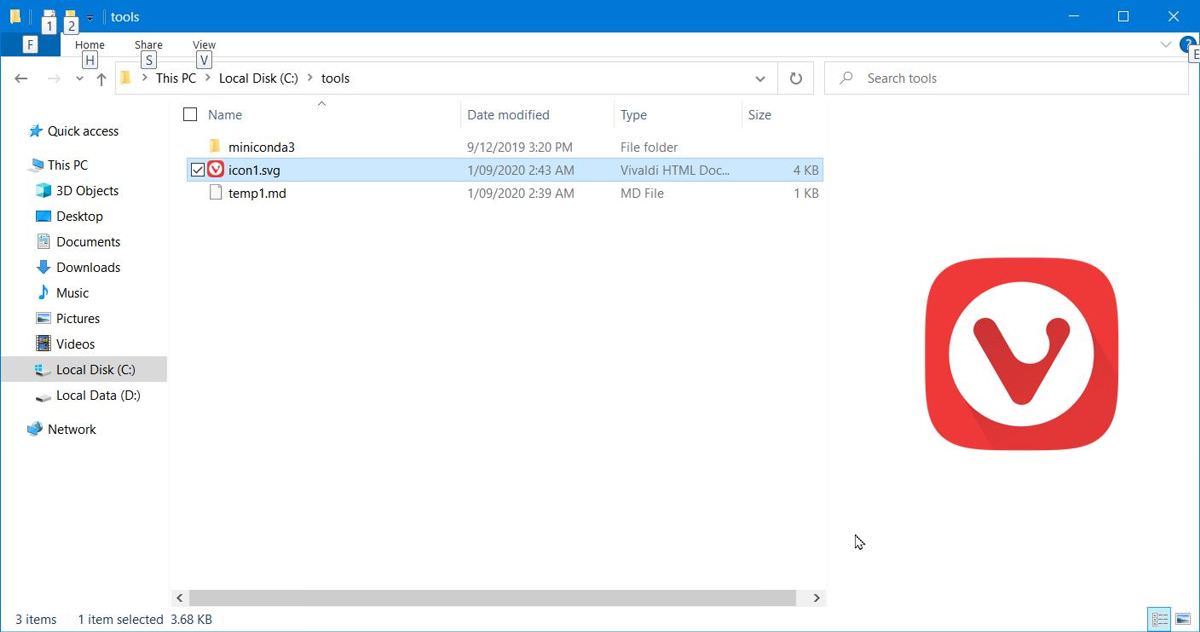
Task: Click the 3D Objects cube icon
Action: pos(43,190)
